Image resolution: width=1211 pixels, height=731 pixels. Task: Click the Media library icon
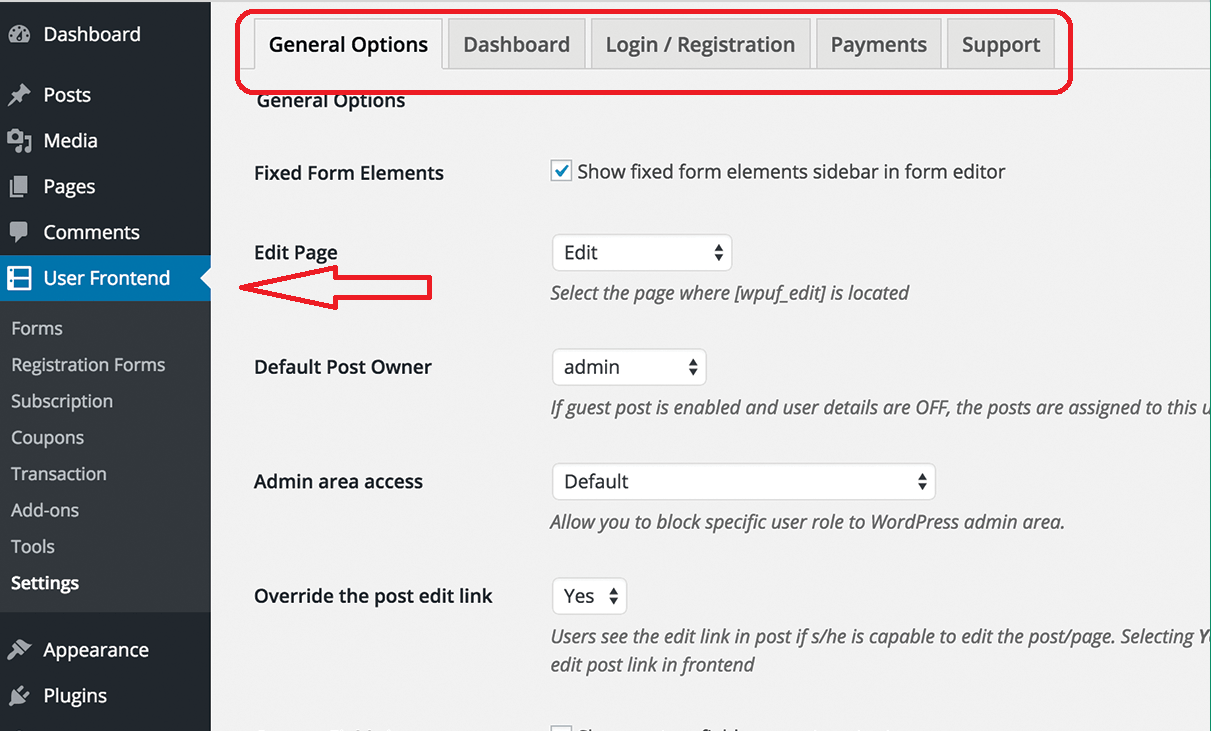pos(19,141)
